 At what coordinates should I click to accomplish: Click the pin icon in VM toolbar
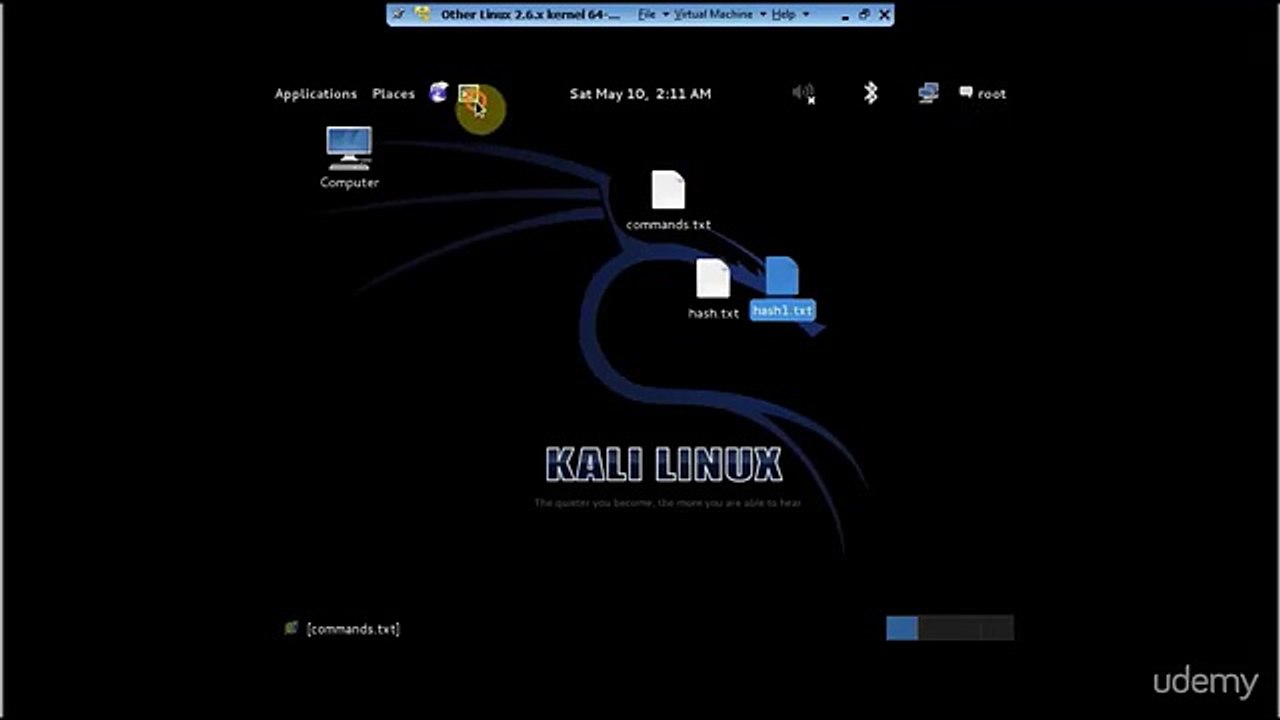coord(399,14)
